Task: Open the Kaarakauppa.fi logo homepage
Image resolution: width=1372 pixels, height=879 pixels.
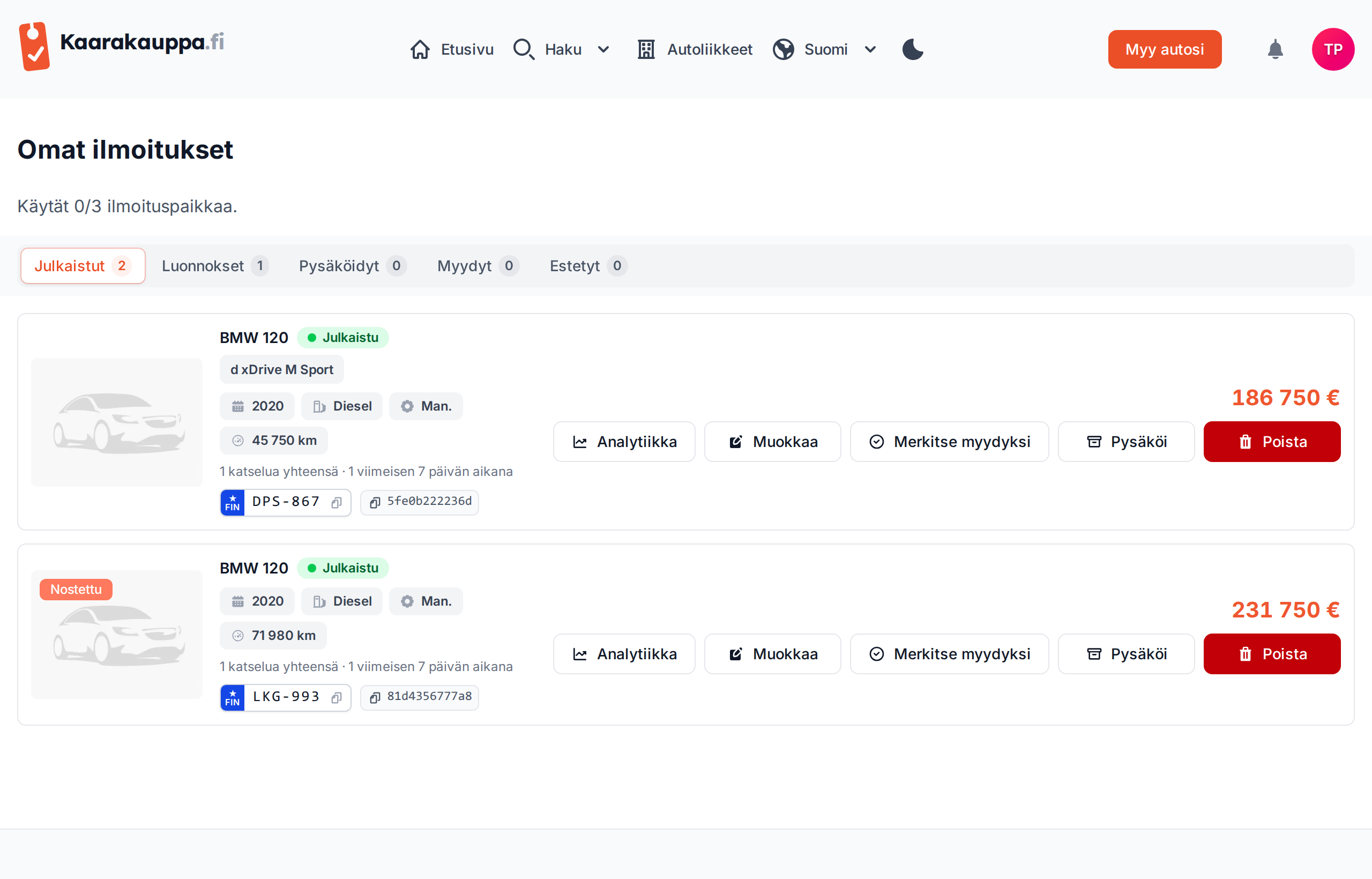Action: click(121, 47)
